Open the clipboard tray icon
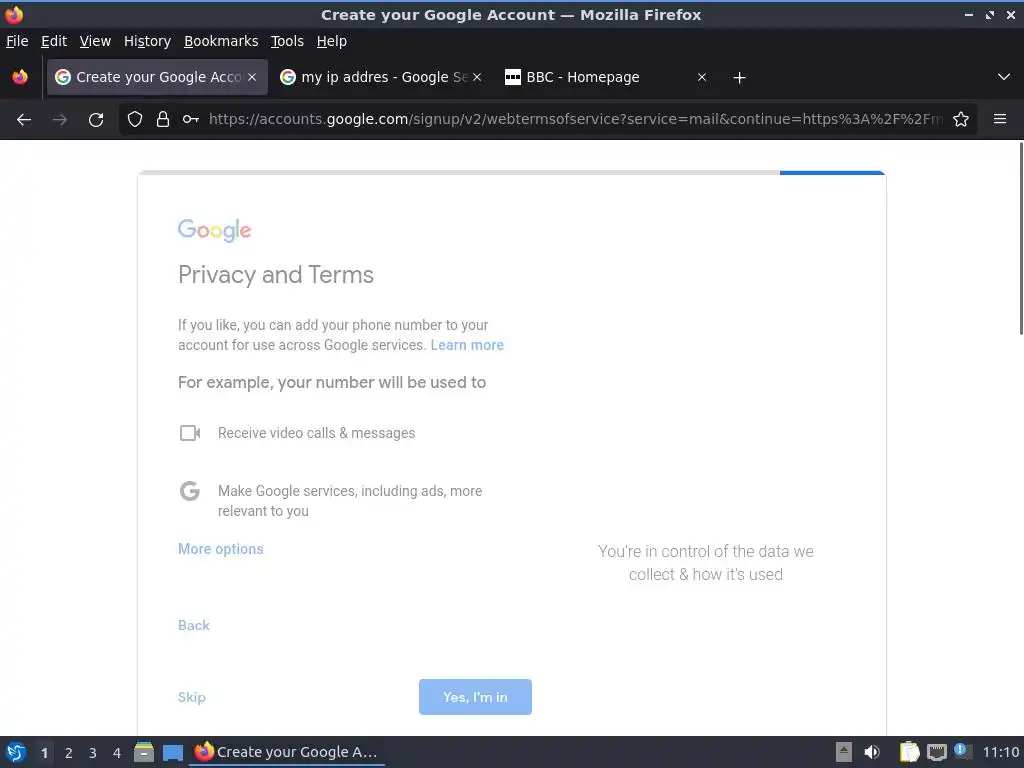Screen dimensions: 1024x768 (x=909, y=752)
